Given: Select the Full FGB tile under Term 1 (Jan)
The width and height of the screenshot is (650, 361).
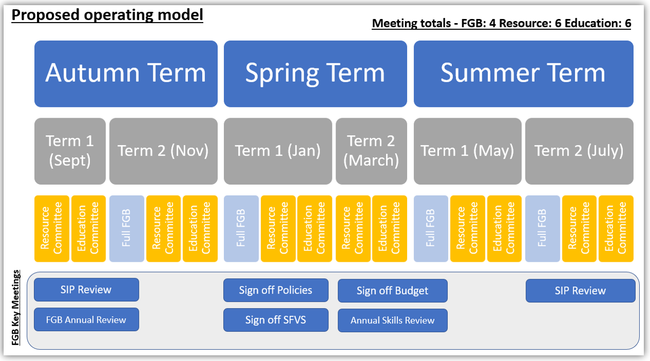Looking at the screenshot, I should click(241, 229).
